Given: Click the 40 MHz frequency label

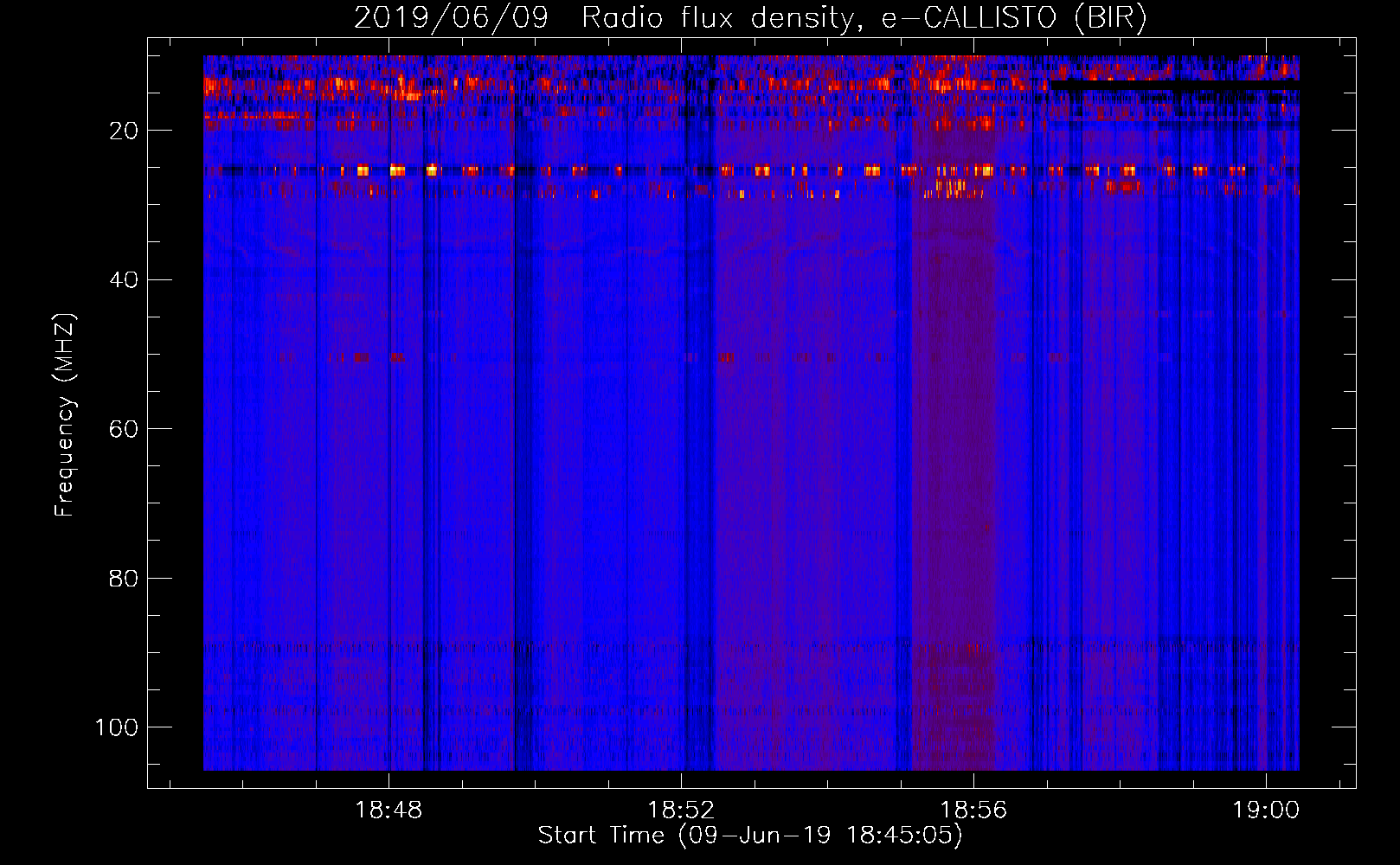Looking at the screenshot, I should click(124, 279).
